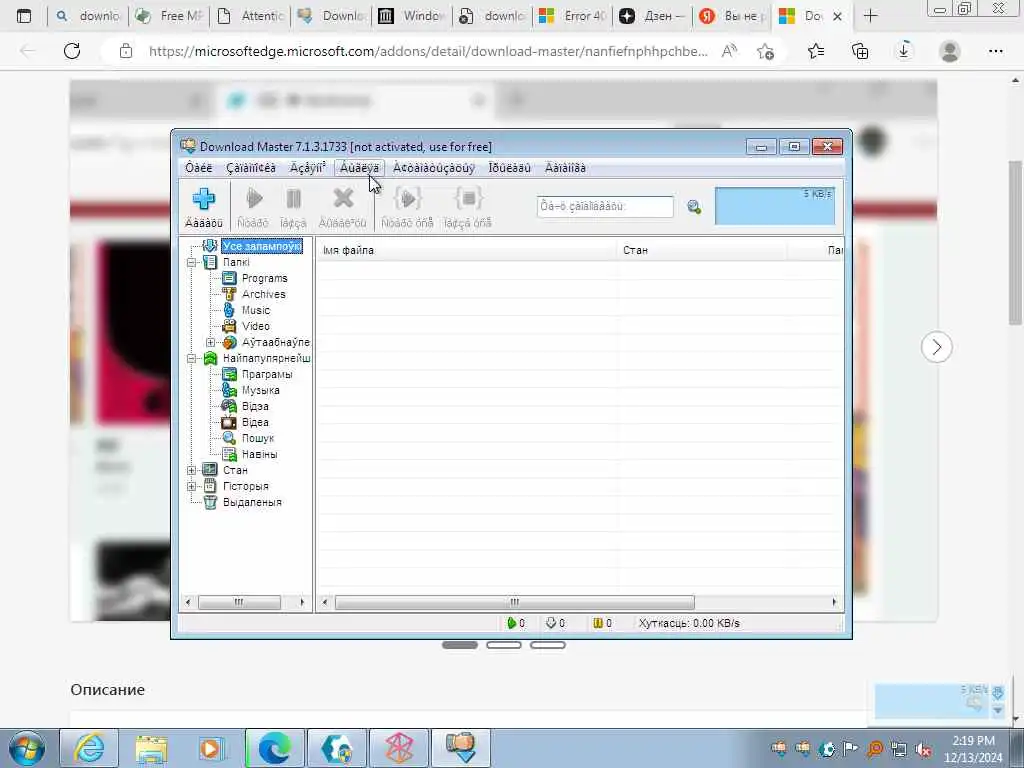Expand the Стан tree node
This screenshot has width=1024, height=768.
click(x=191, y=470)
